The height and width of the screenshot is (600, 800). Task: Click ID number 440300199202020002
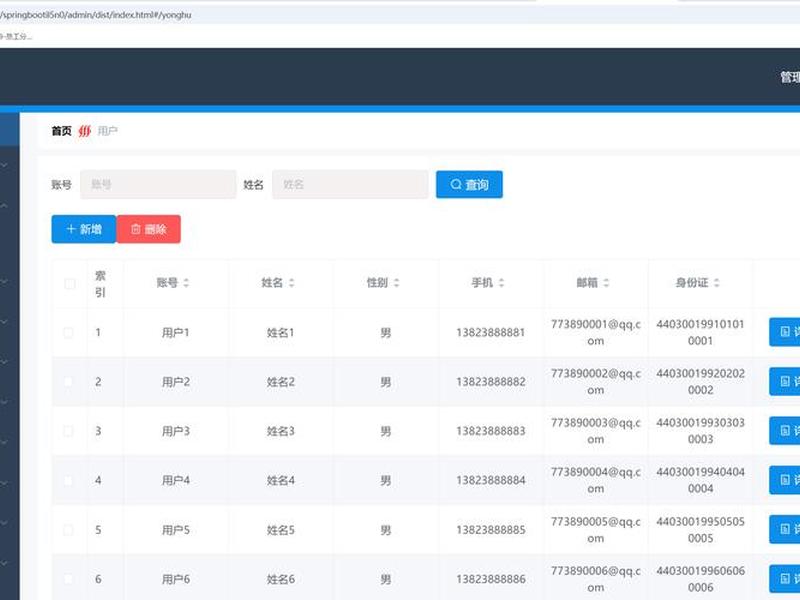[x=701, y=382]
